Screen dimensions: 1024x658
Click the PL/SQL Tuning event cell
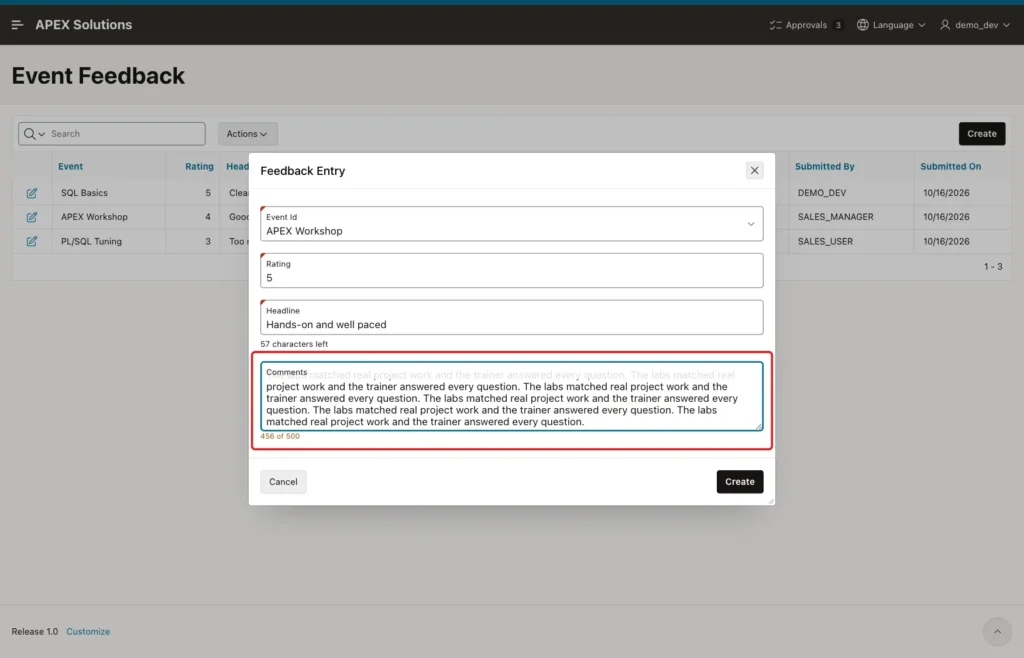91,242
